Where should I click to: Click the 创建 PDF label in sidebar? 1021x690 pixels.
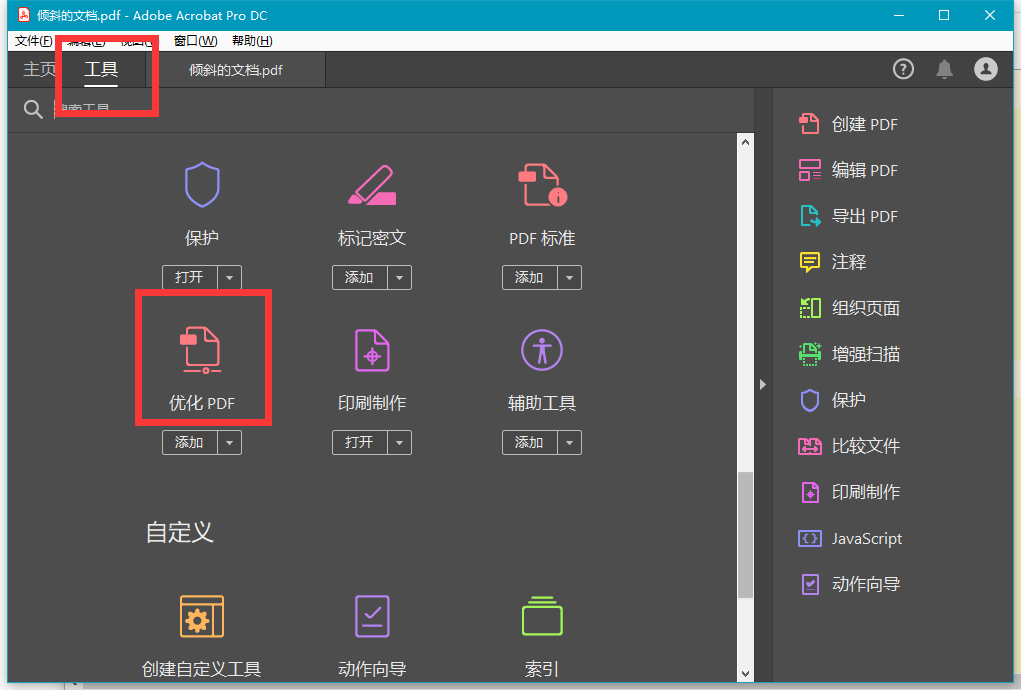click(864, 124)
